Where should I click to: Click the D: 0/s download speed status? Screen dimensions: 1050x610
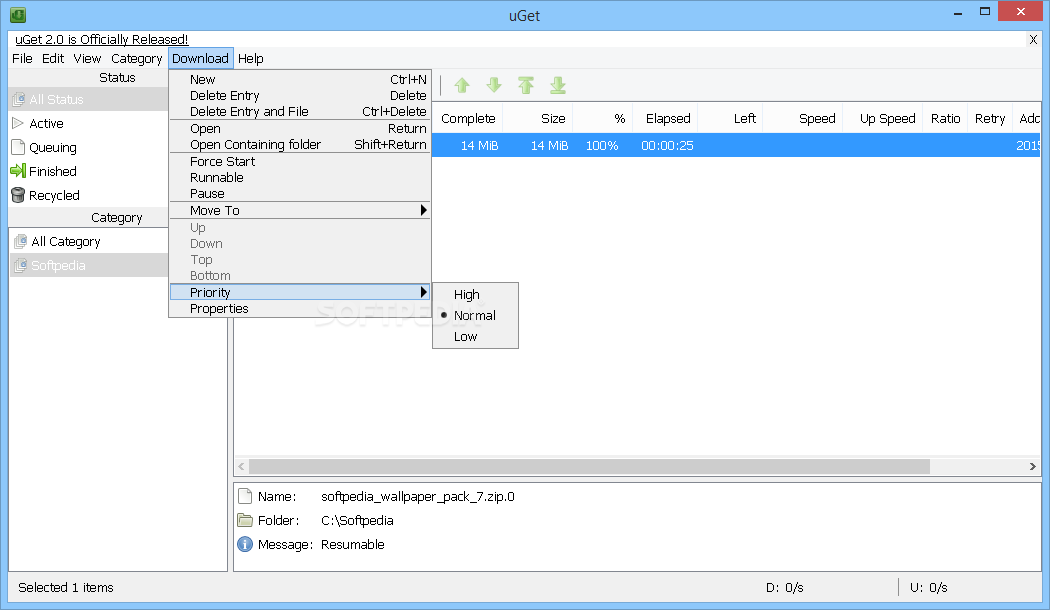[x=784, y=587]
